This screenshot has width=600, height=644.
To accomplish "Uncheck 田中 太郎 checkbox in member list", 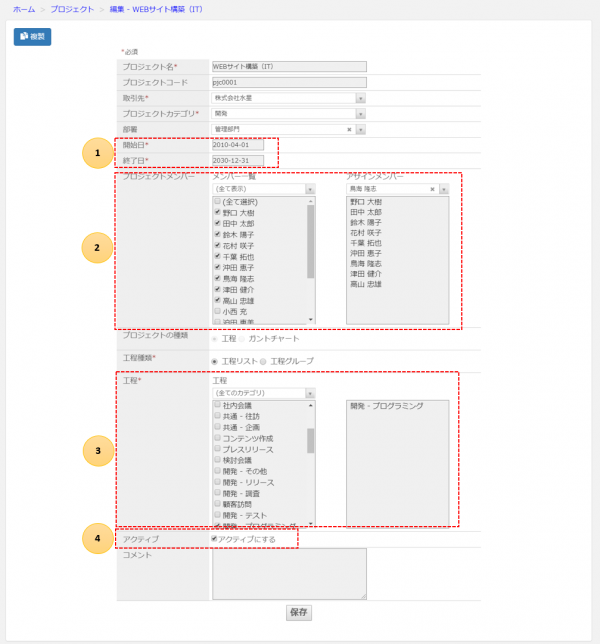I will point(218,223).
